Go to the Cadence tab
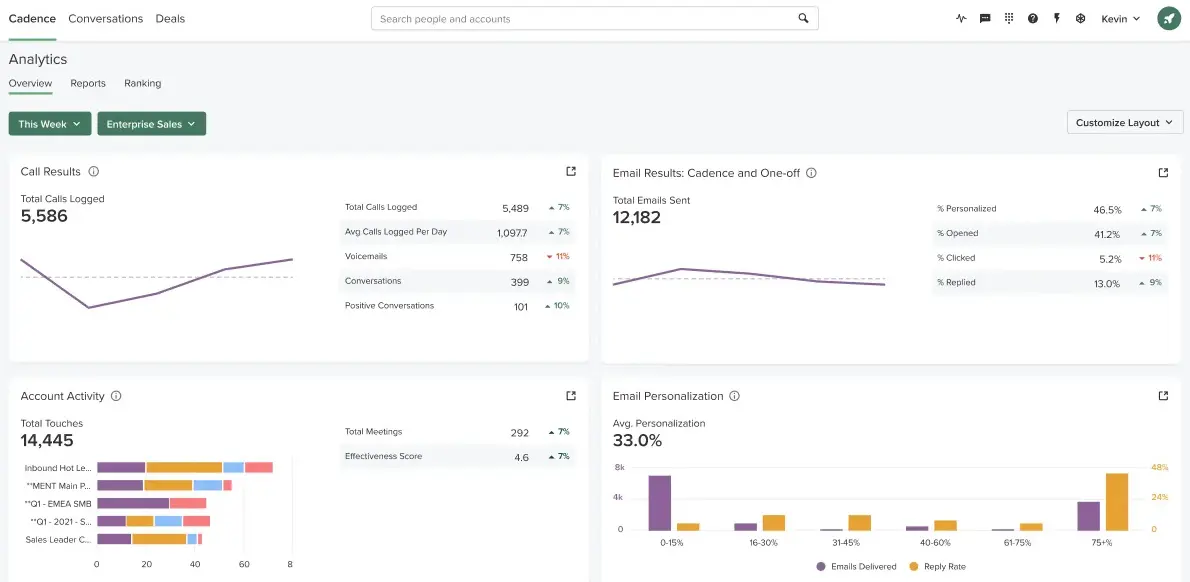Image resolution: width=1190 pixels, height=582 pixels. coord(32,19)
